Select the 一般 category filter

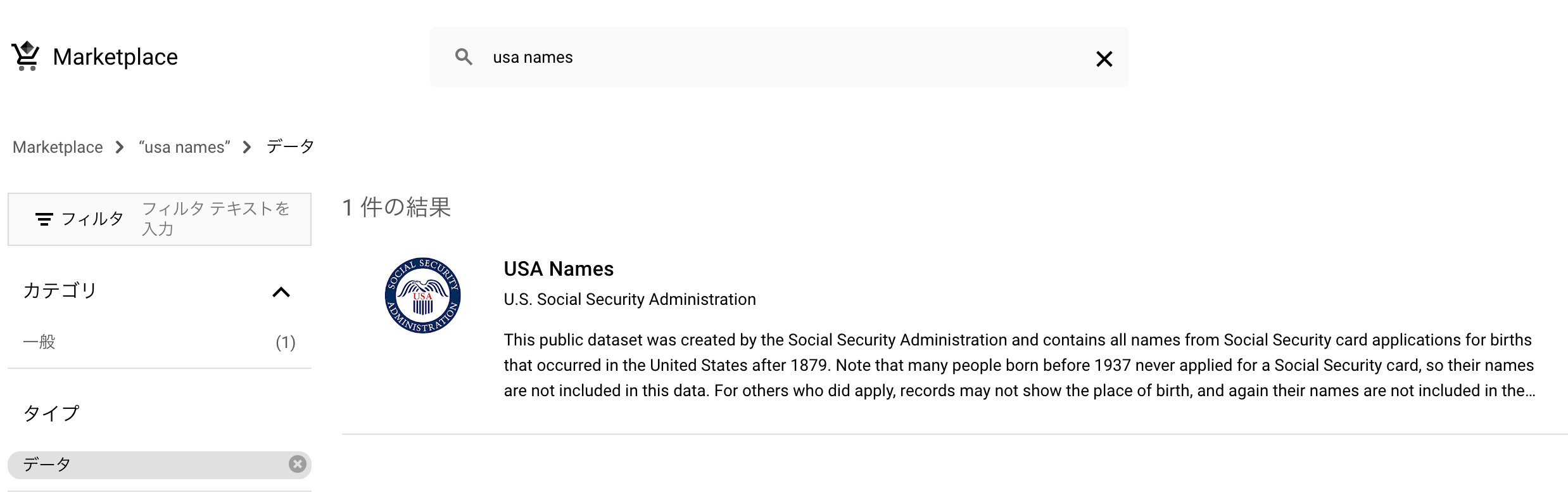pyautogui.click(x=39, y=342)
